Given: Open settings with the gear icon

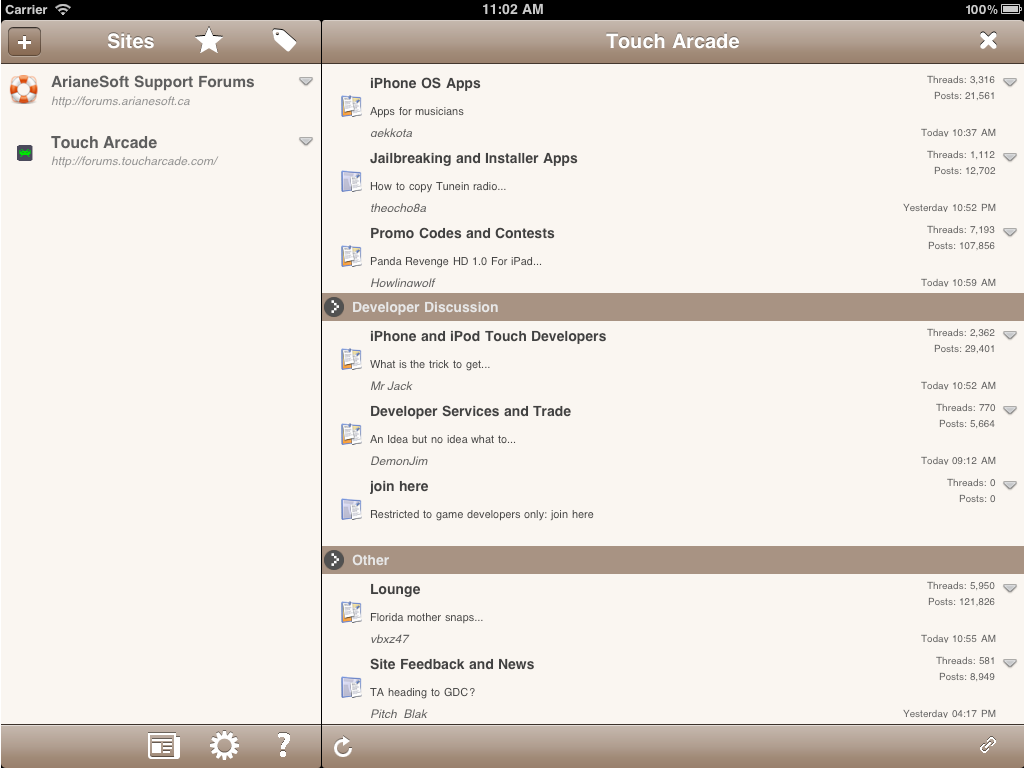Looking at the screenshot, I should click(x=224, y=746).
